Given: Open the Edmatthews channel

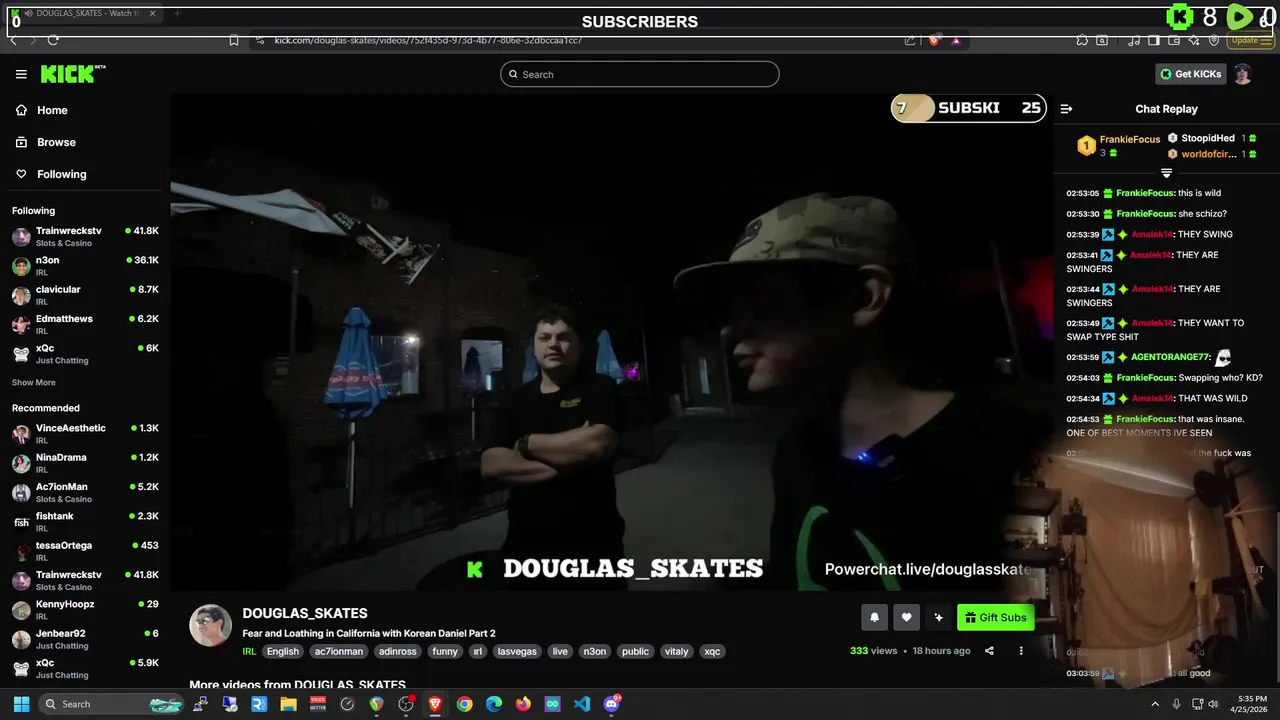Looking at the screenshot, I should (85, 324).
